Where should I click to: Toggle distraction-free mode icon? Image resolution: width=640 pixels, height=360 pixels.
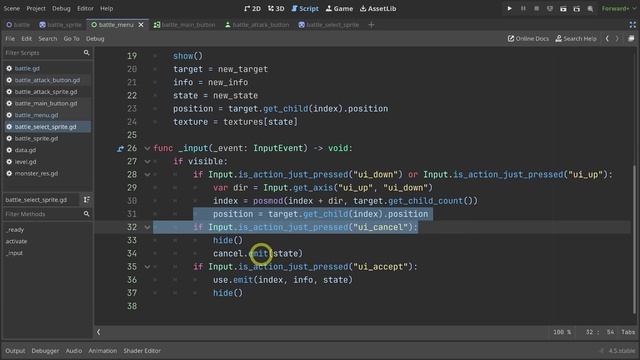[632, 25]
